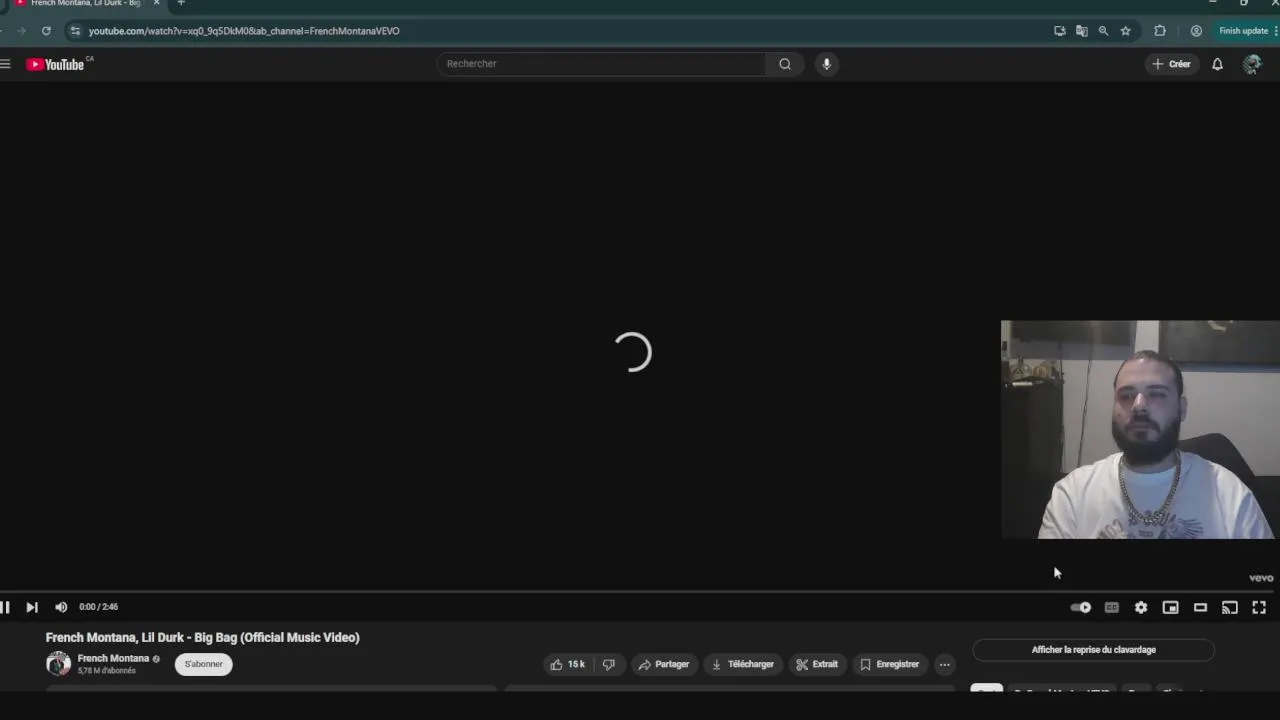Viewport: 1280px width, 720px height.
Task: Click the vevo watermark link
Action: click(1261, 578)
